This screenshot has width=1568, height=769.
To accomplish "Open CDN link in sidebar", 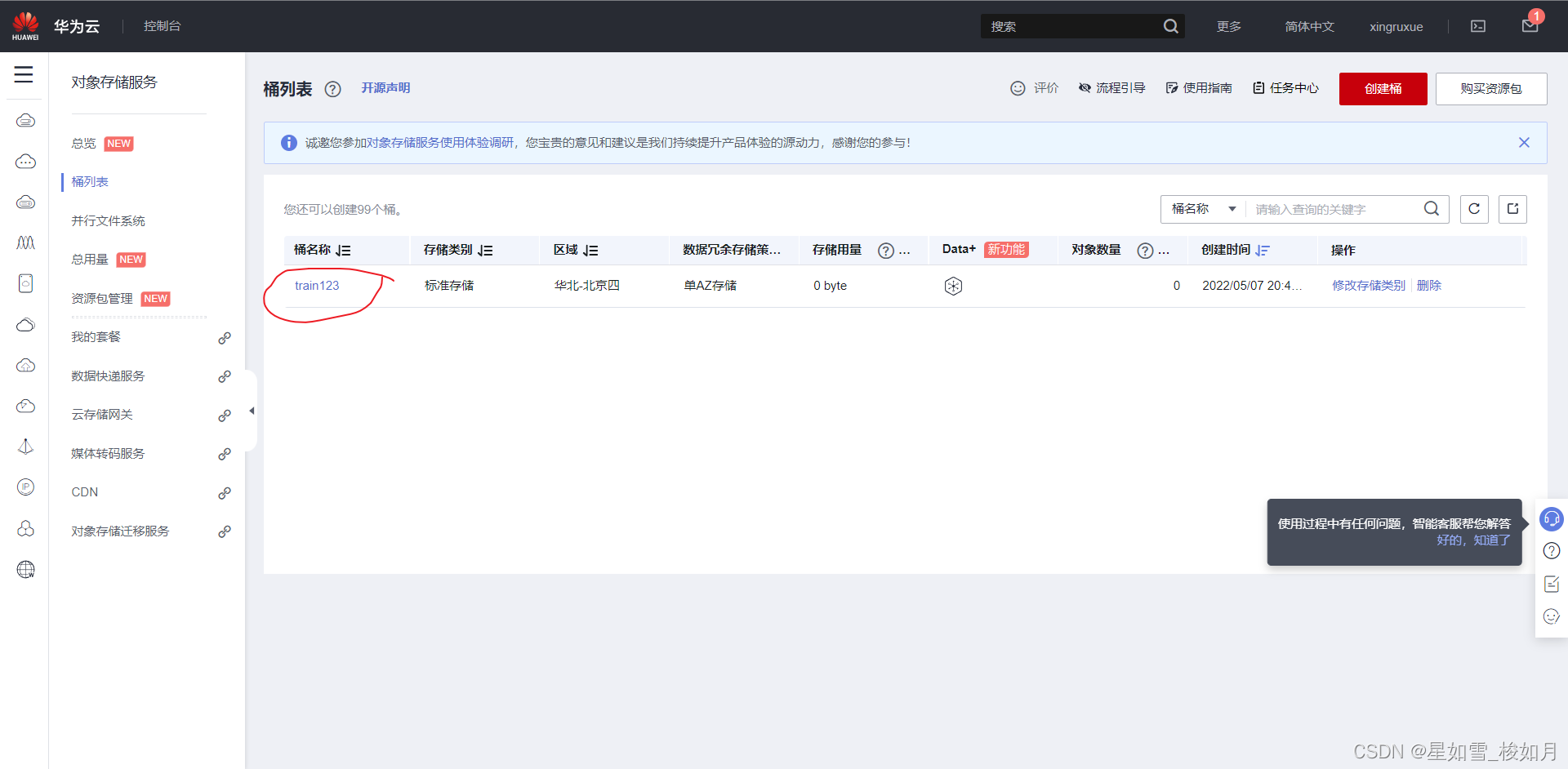I will (85, 492).
